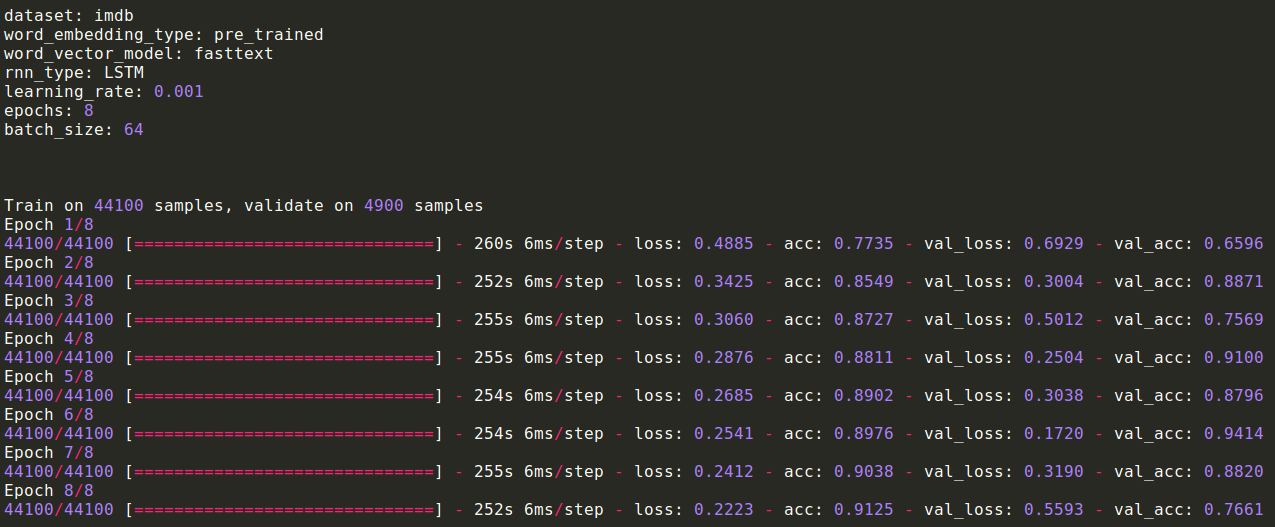Click loss value 0.3060
This screenshot has width=1275, height=527.
[724, 319]
